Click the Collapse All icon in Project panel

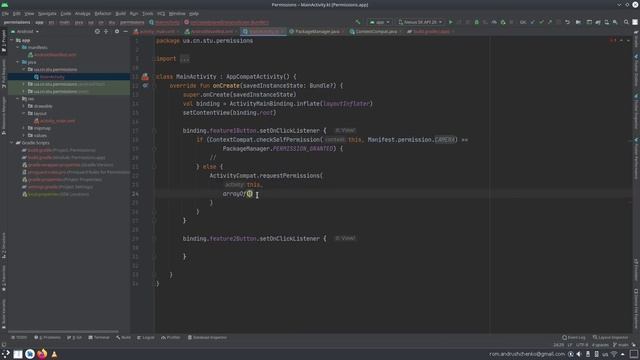106,31
